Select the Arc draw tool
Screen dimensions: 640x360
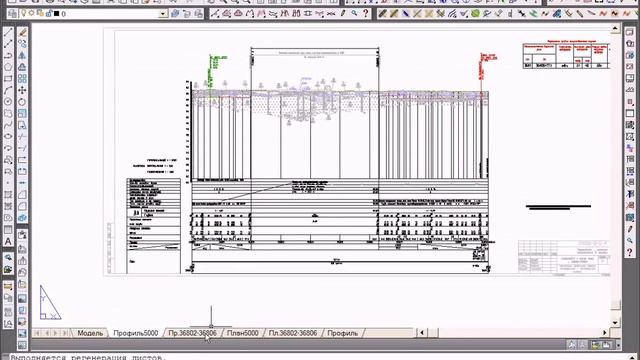pos(8,90)
